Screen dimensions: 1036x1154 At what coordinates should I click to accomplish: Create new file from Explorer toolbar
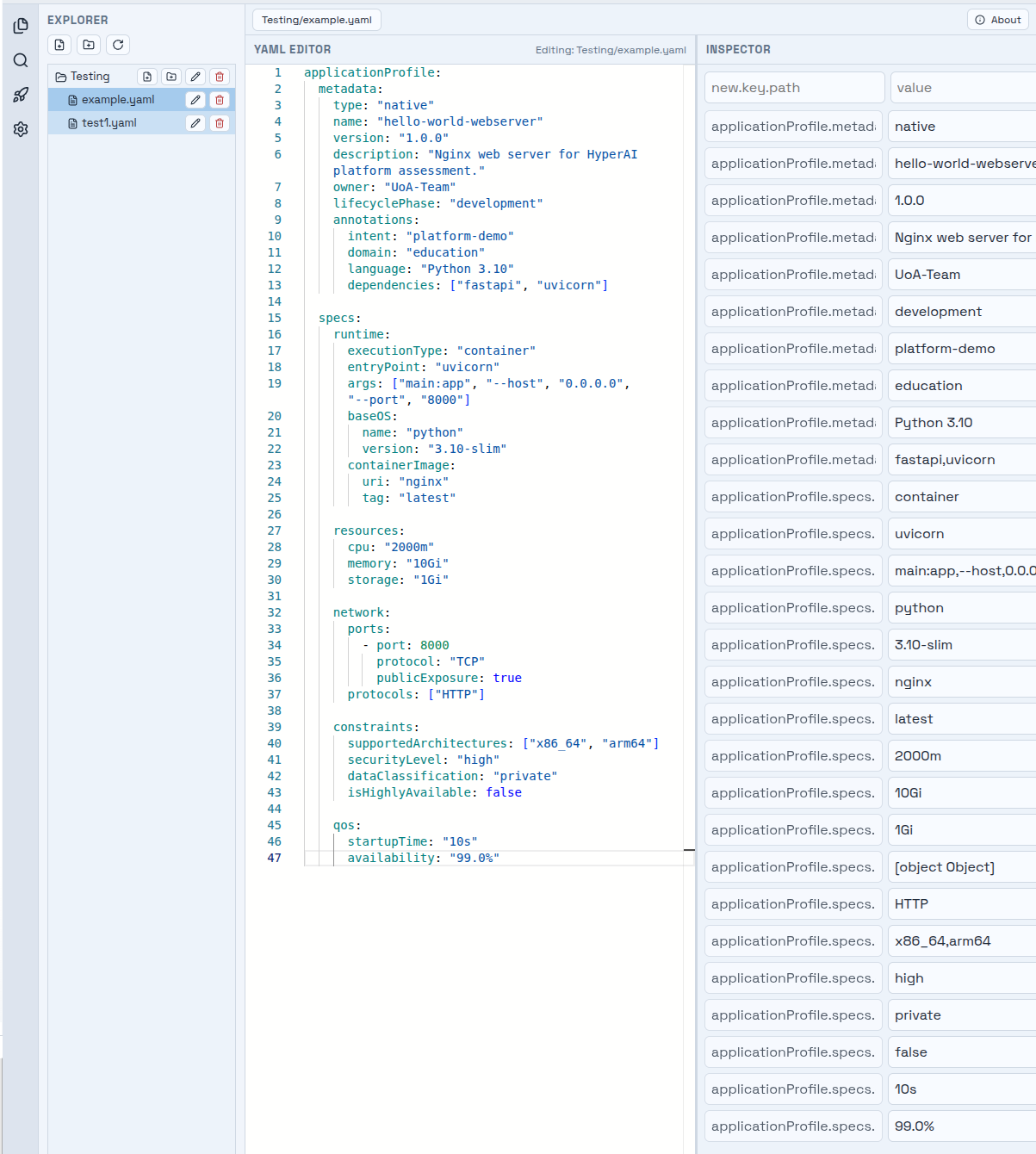point(59,45)
